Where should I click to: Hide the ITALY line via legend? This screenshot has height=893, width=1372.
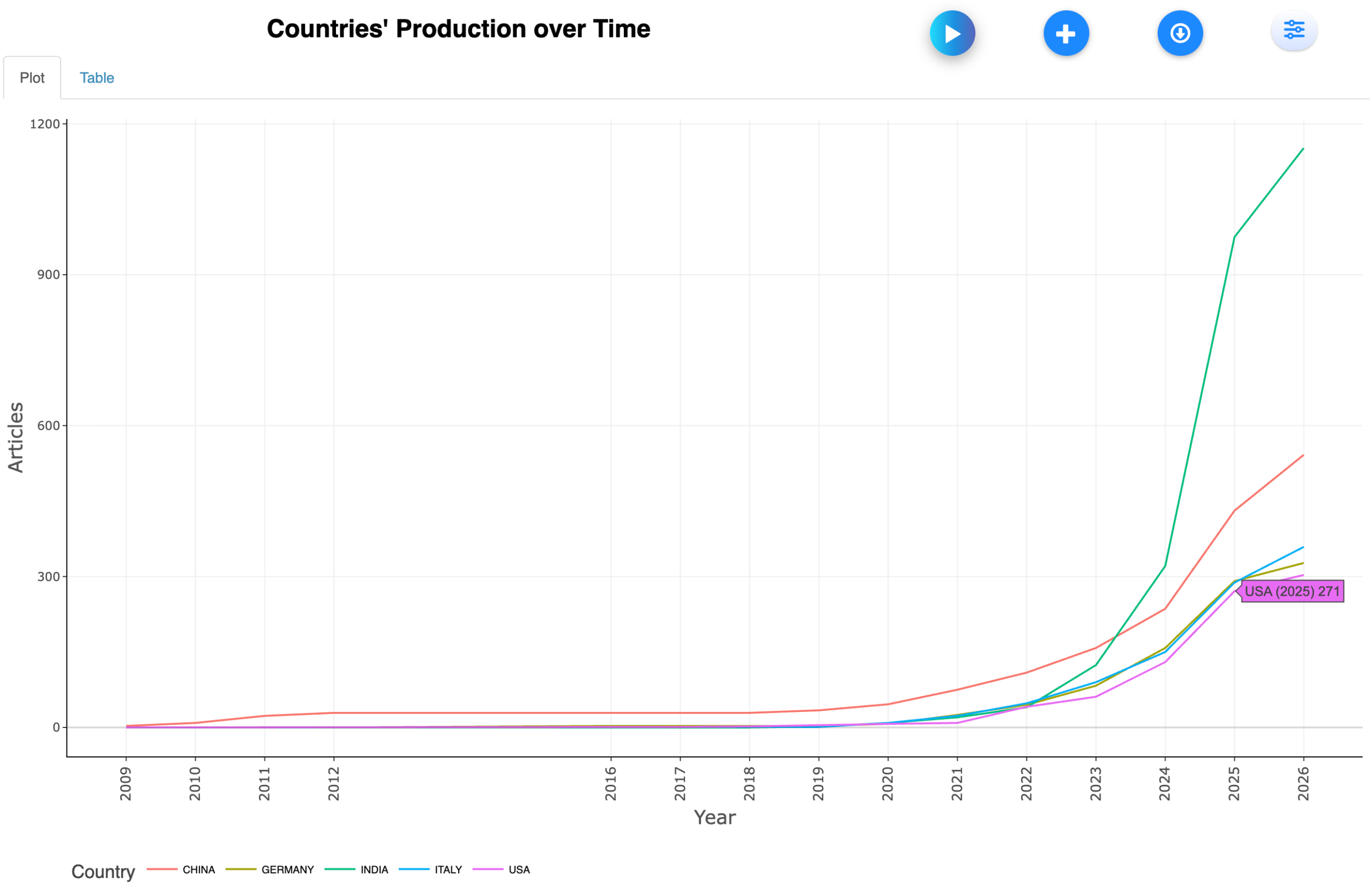[x=448, y=869]
